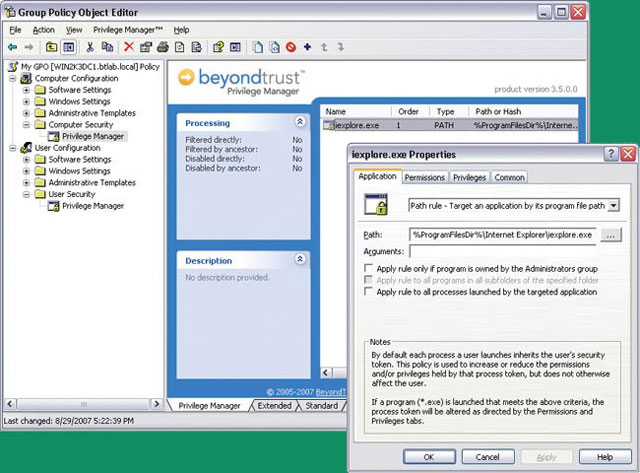
Task: Enable 'Apply rule only if program is owned by Administrators'
Action: 368,268
